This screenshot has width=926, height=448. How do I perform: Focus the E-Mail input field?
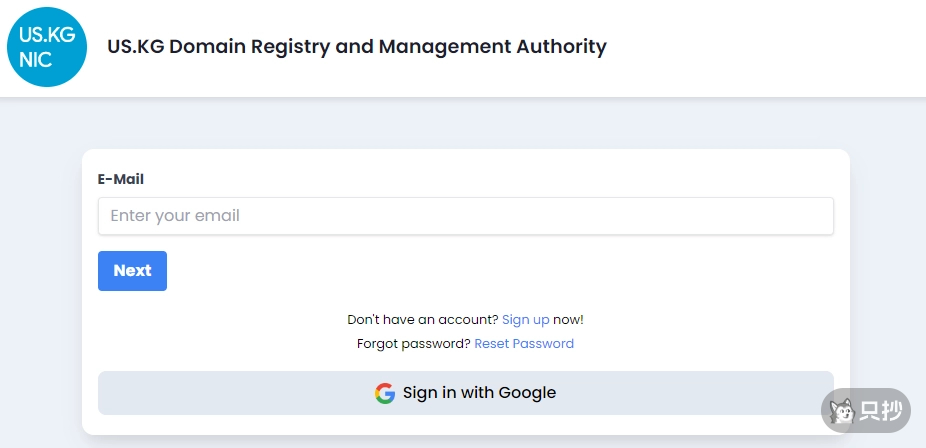pos(465,216)
